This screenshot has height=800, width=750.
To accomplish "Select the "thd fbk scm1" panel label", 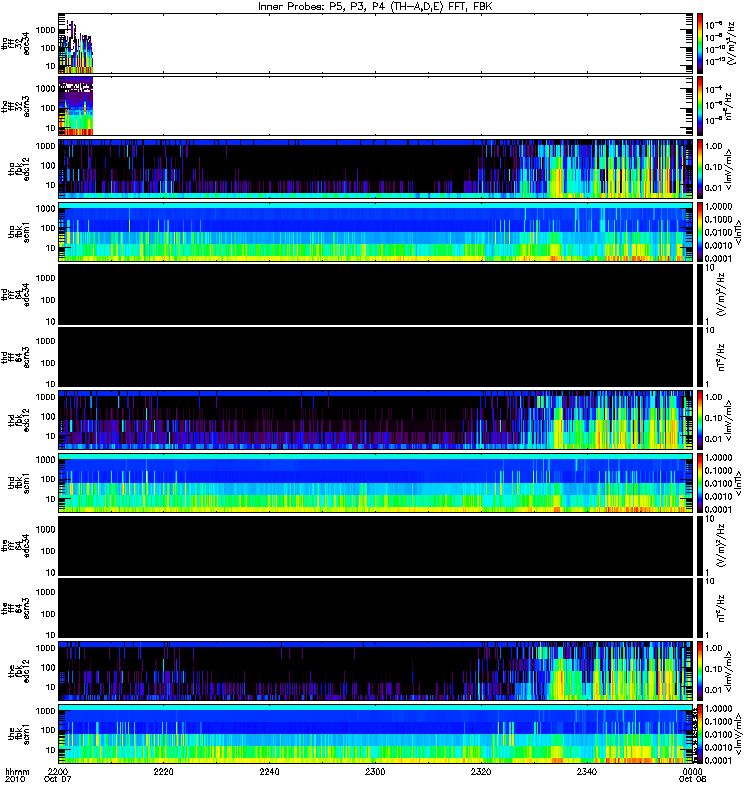I will pyautogui.click(x=19, y=483).
